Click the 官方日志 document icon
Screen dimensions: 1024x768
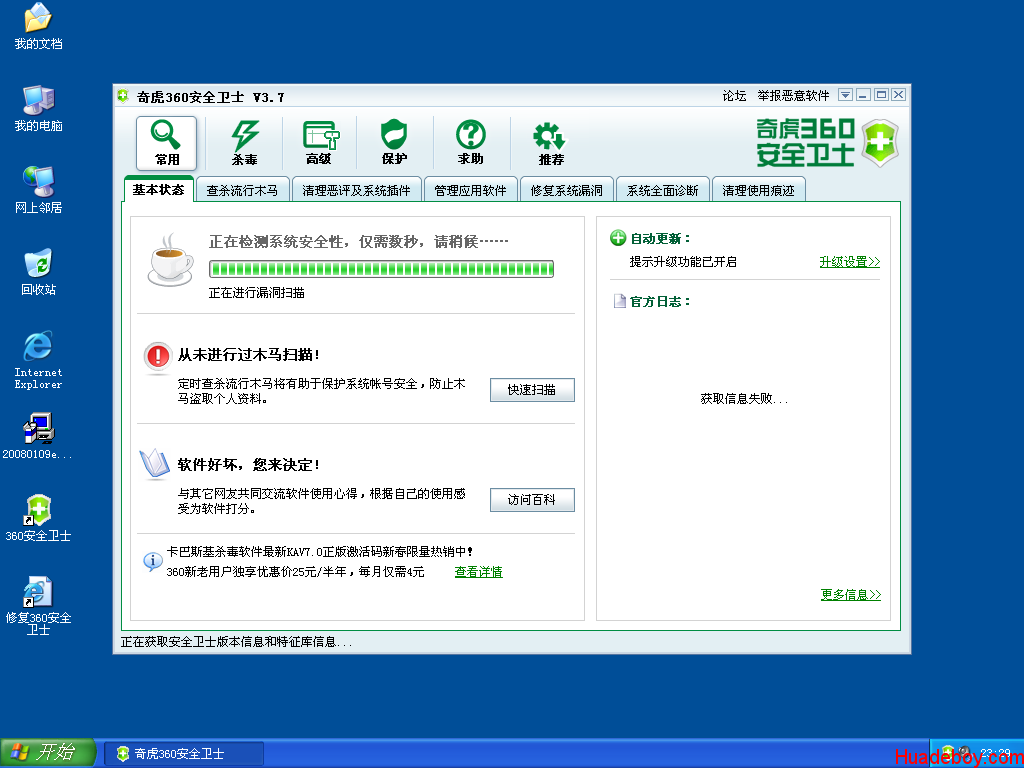pos(620,301)
